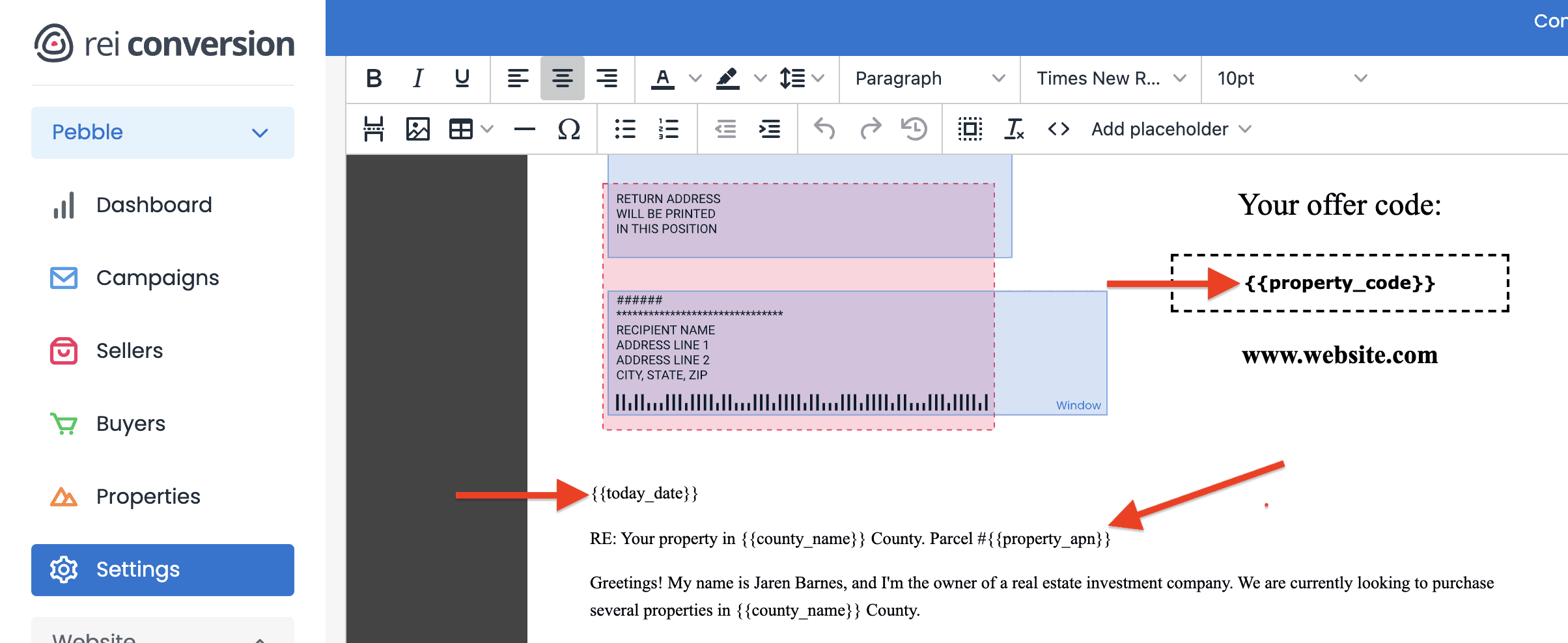
Task: Click {{property_code}} placeholder text
Action: [x=1340, y=283]
